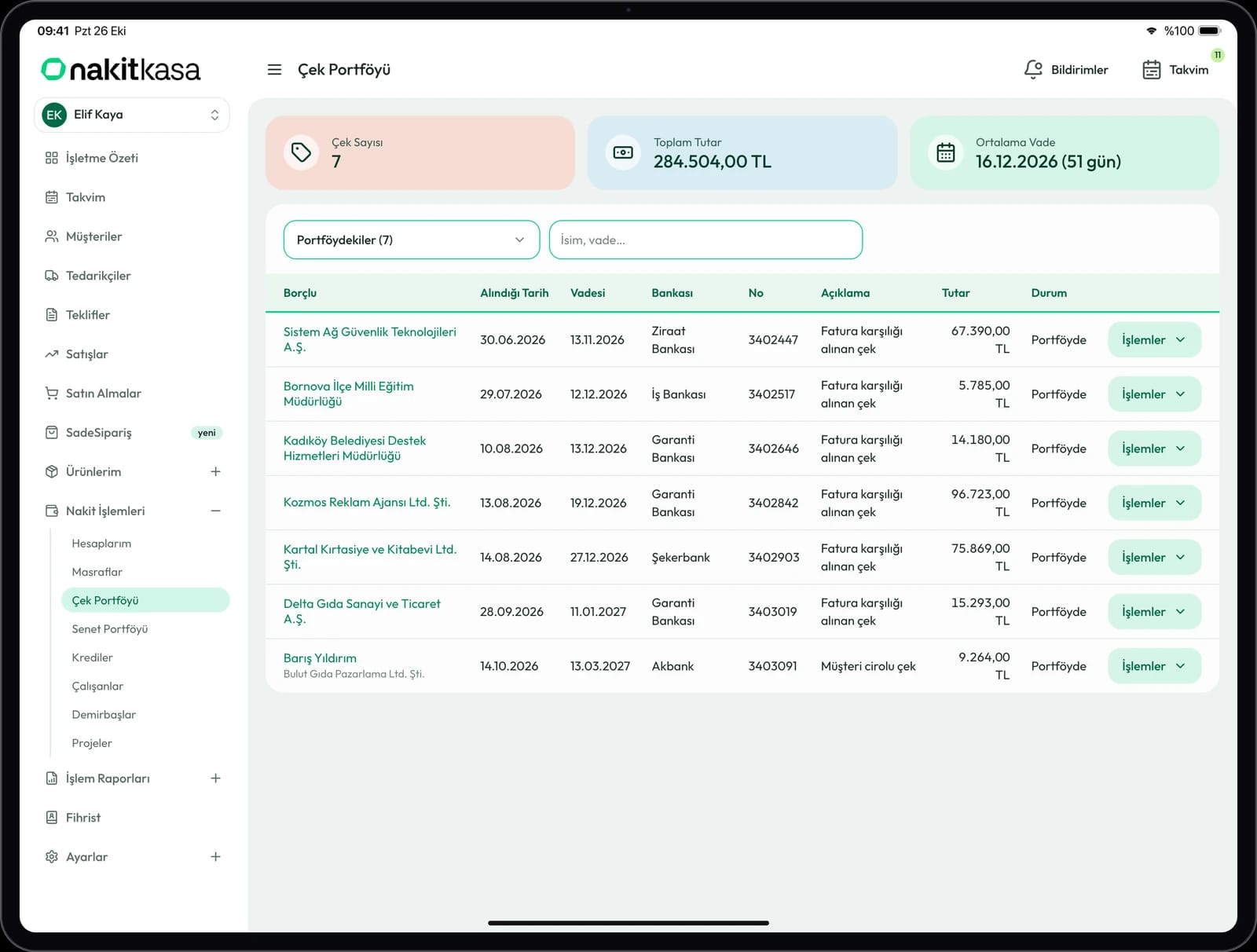
Task: Open Kadıköy Belediyesi Destek Hizmetleri link
Action: tap(354, 448)
